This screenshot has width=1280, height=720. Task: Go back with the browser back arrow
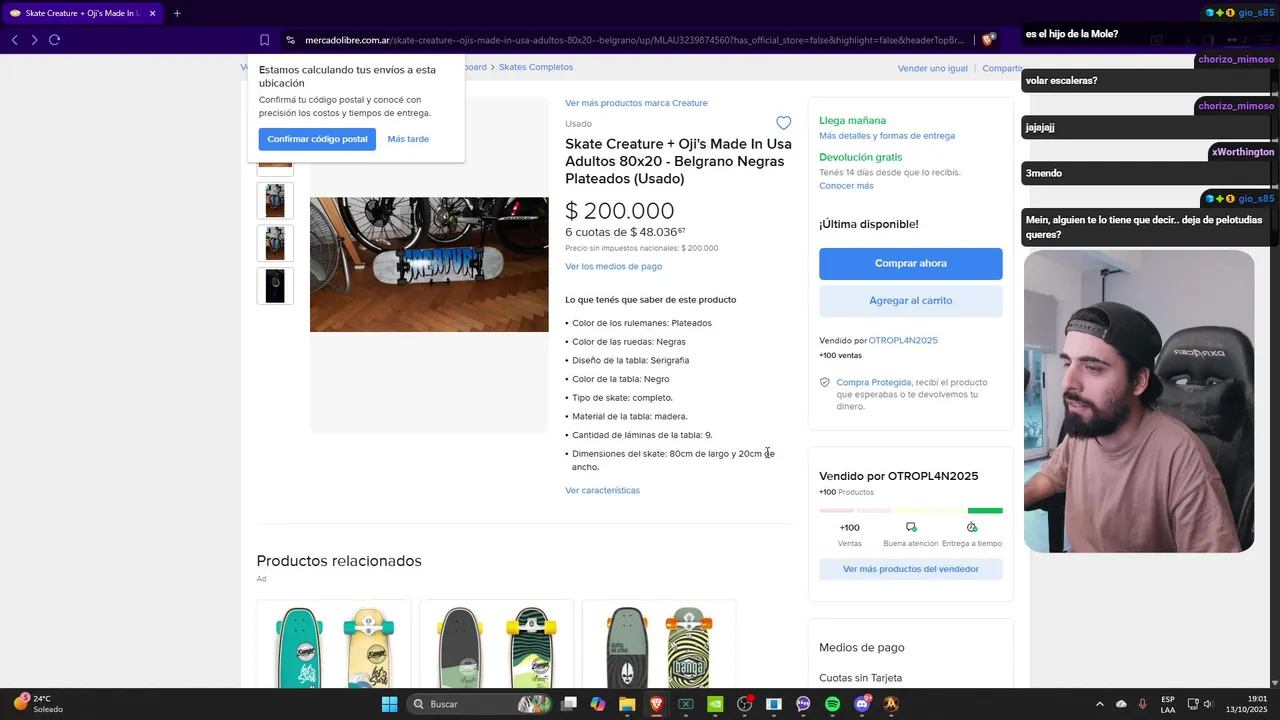15,40
